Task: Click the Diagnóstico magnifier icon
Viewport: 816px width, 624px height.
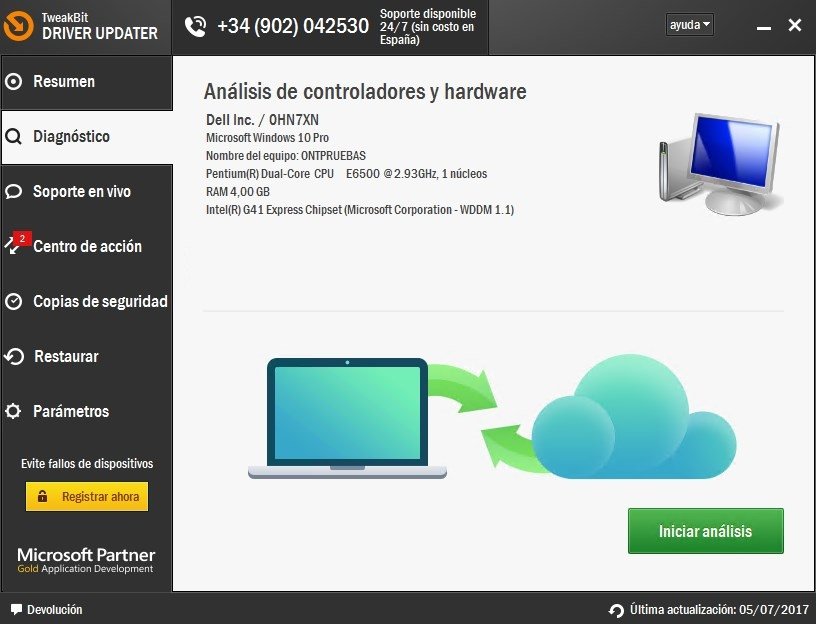Action: [14, 137]
